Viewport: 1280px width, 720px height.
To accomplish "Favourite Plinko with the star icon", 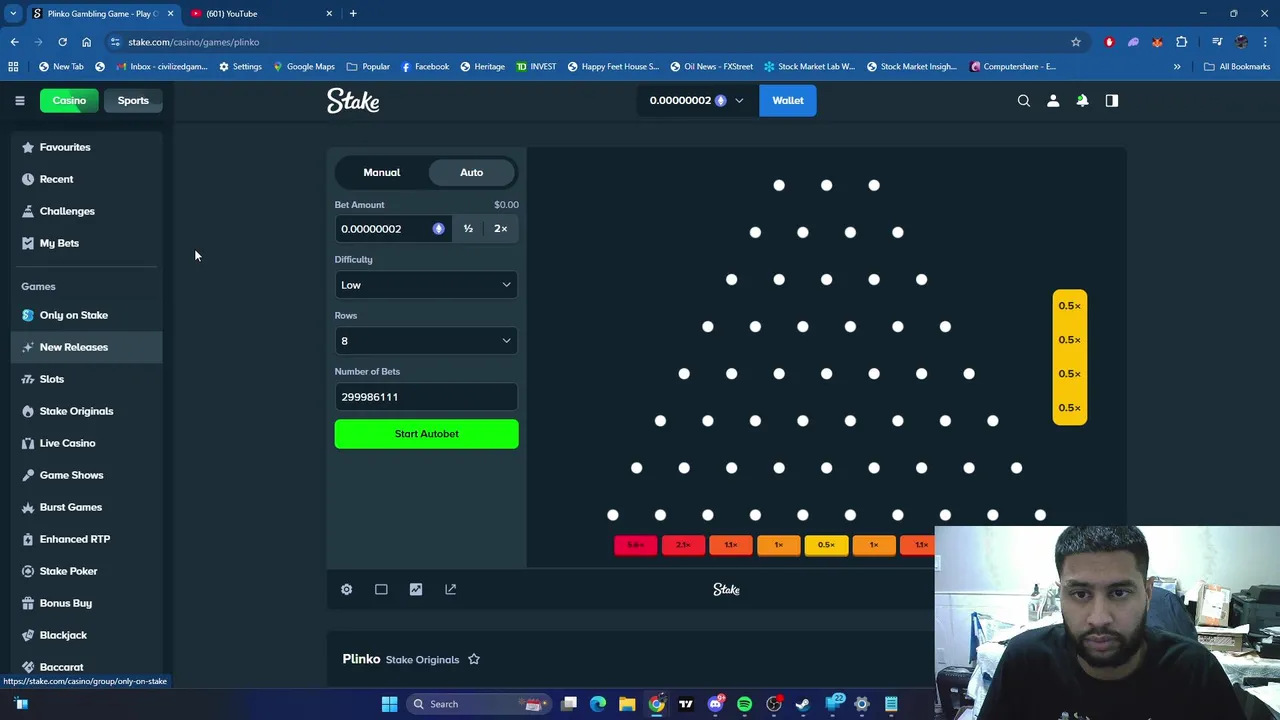I will (x=474, y=659).
